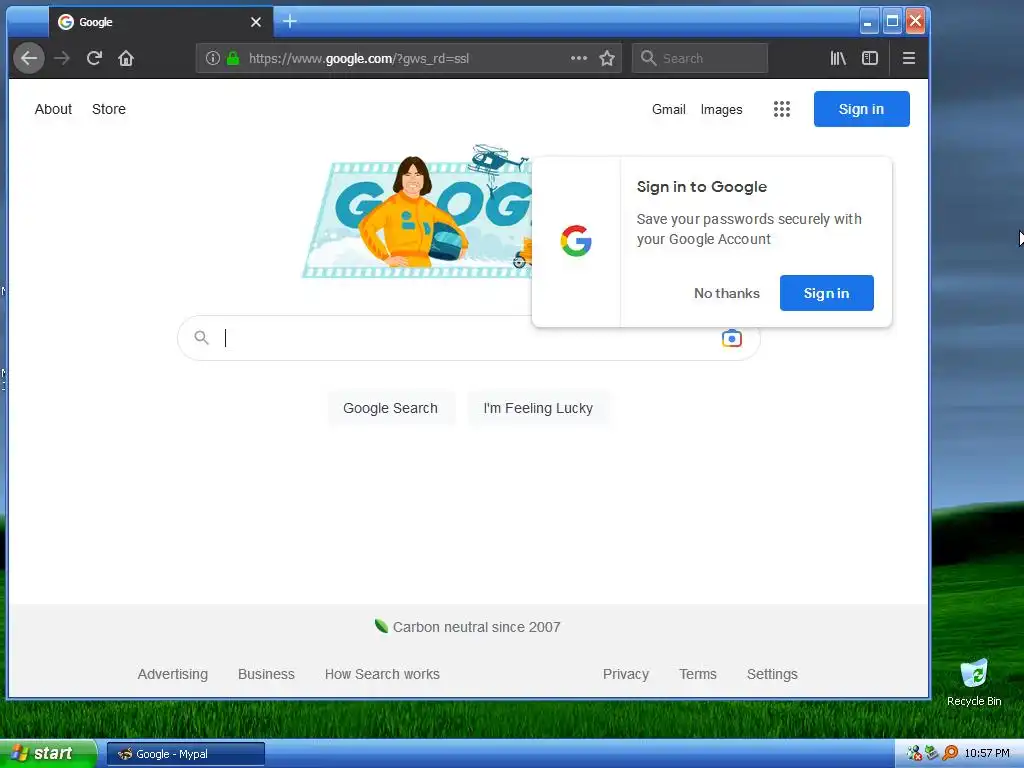Open the Store link

(109, 109)
